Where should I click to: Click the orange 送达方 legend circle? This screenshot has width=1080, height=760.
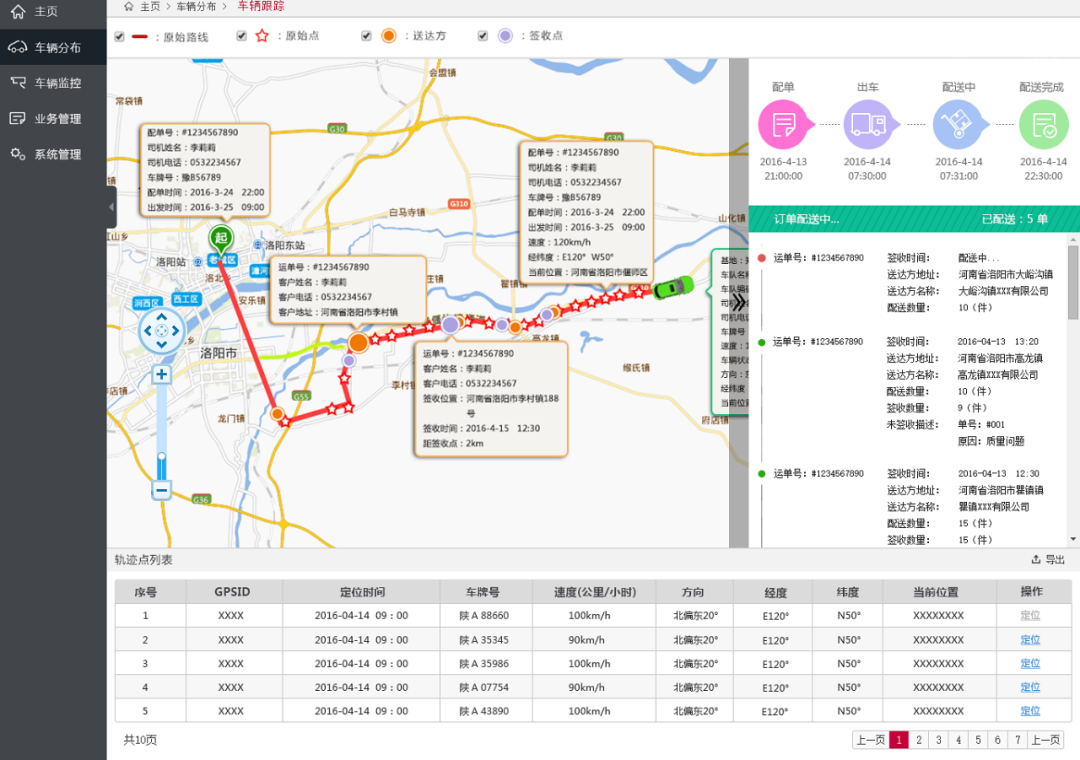(x=388, y=36)
